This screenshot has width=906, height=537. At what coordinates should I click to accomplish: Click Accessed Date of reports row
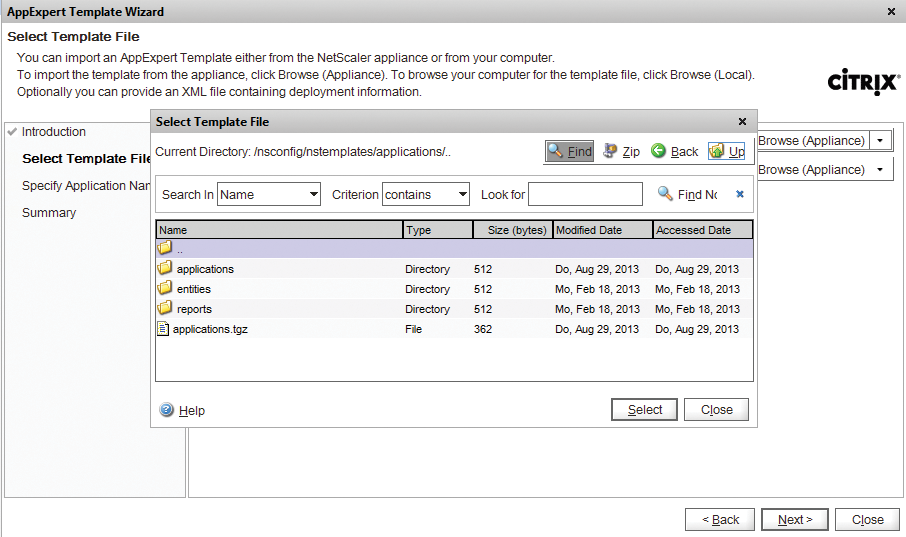[x=697, y=309]
